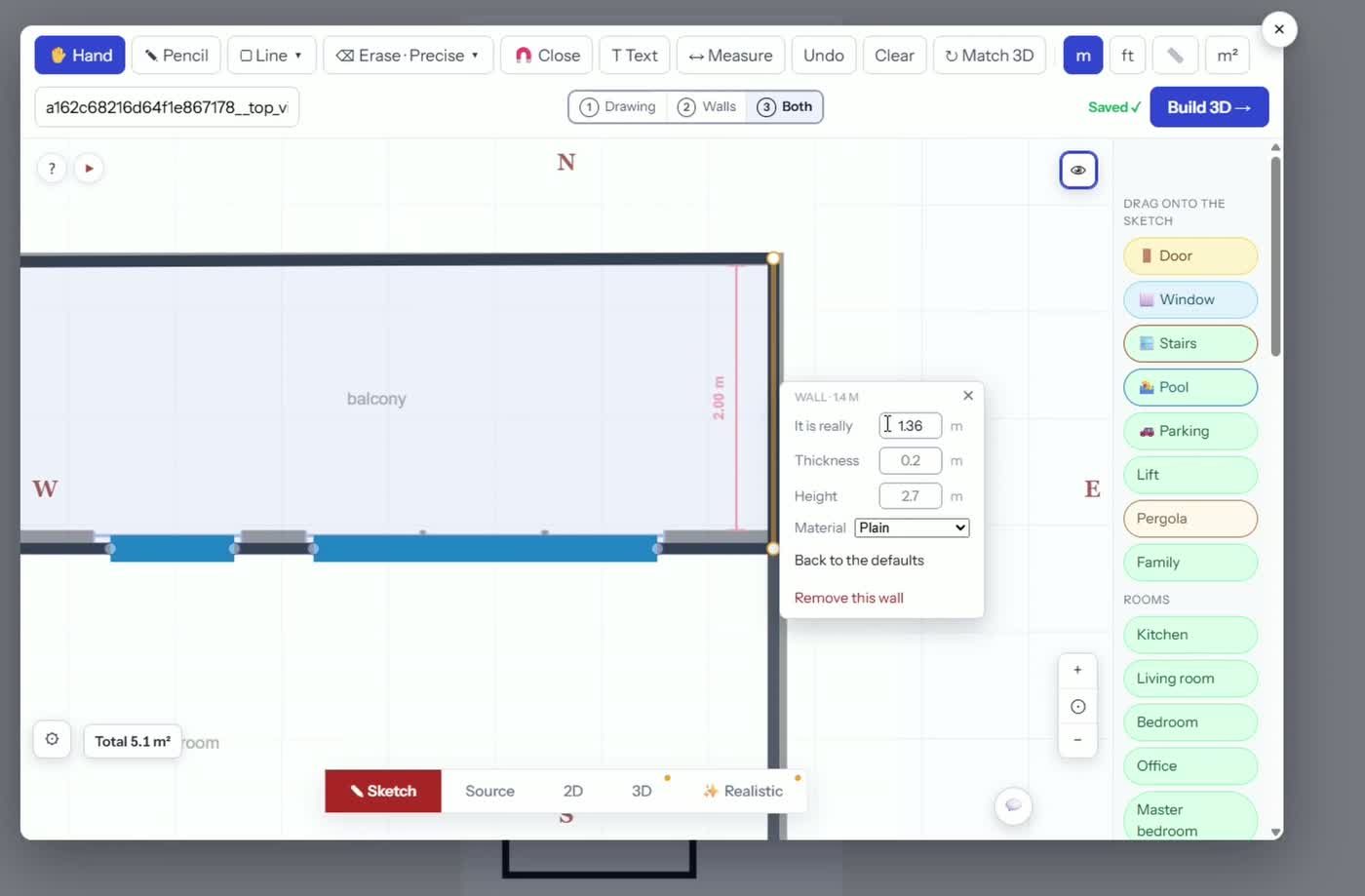Click the recenter view icon
Viewport: 1365px width, 896px height.
pyautogui.click(x=1077, y=706)
